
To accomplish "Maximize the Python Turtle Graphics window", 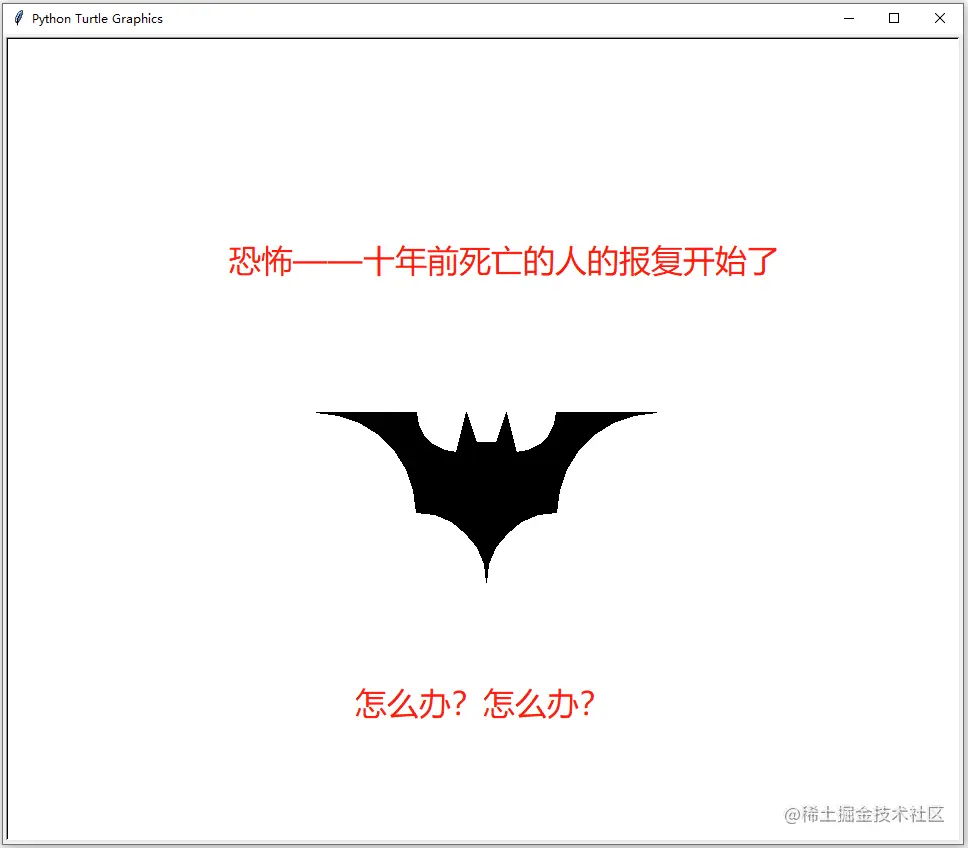I will 894,19.
